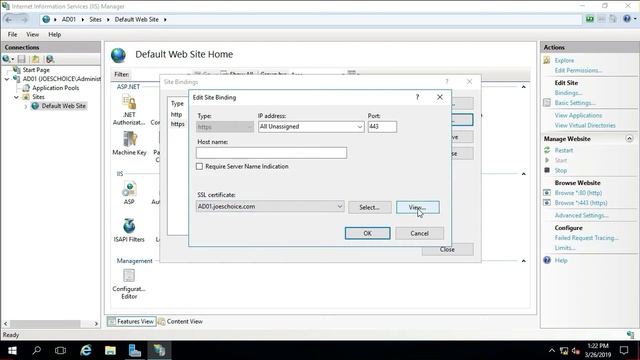The width and height of the screenshot is (640, 360).
Task: Click Cancel in Edit Site Binding
Action: point(419,233)
